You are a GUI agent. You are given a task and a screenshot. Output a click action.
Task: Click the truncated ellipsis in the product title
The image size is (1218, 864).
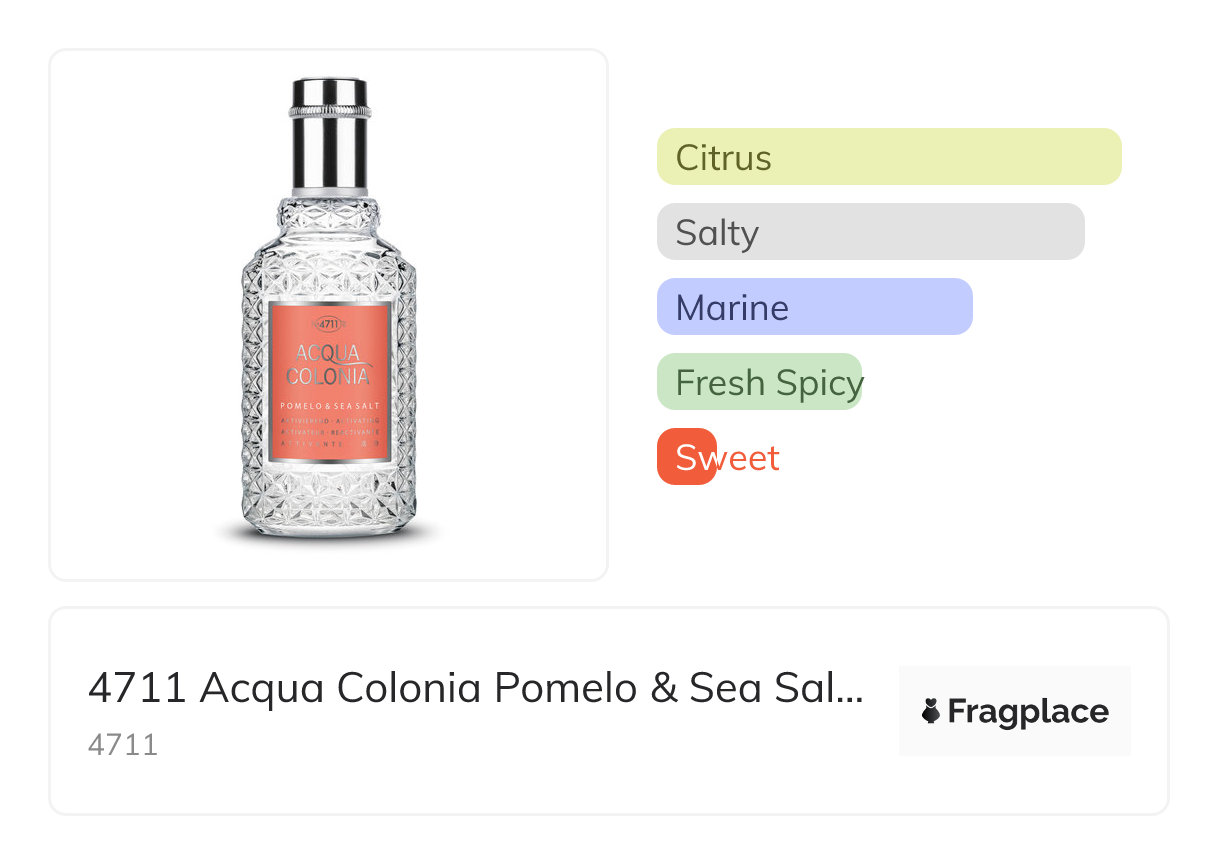848,689
